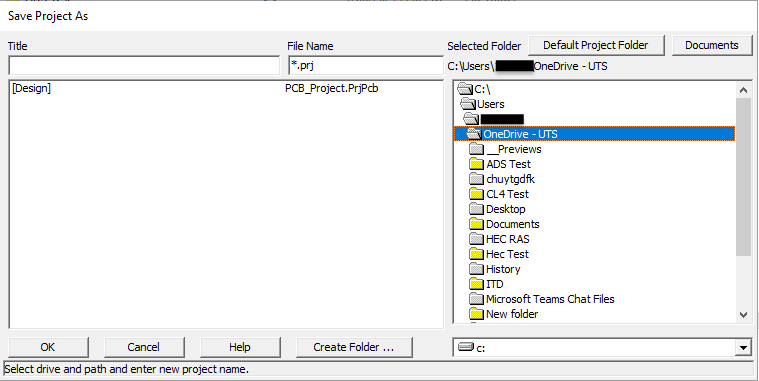Select the ADS Test folder name
This screenshot has height=381, width=759.
508,164
